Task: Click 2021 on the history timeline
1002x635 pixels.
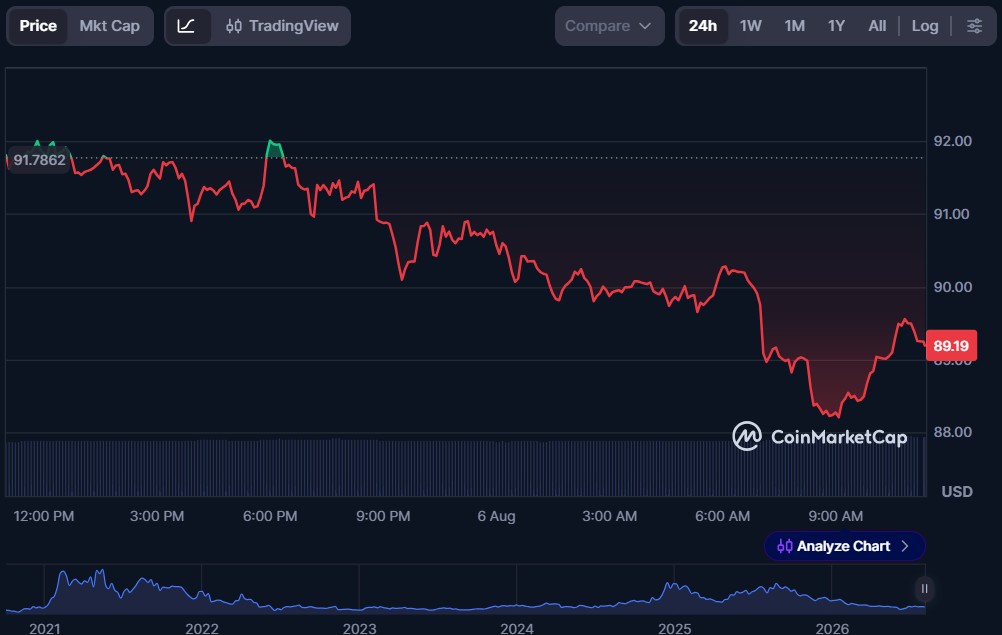Action: click(x=45, y=629)
